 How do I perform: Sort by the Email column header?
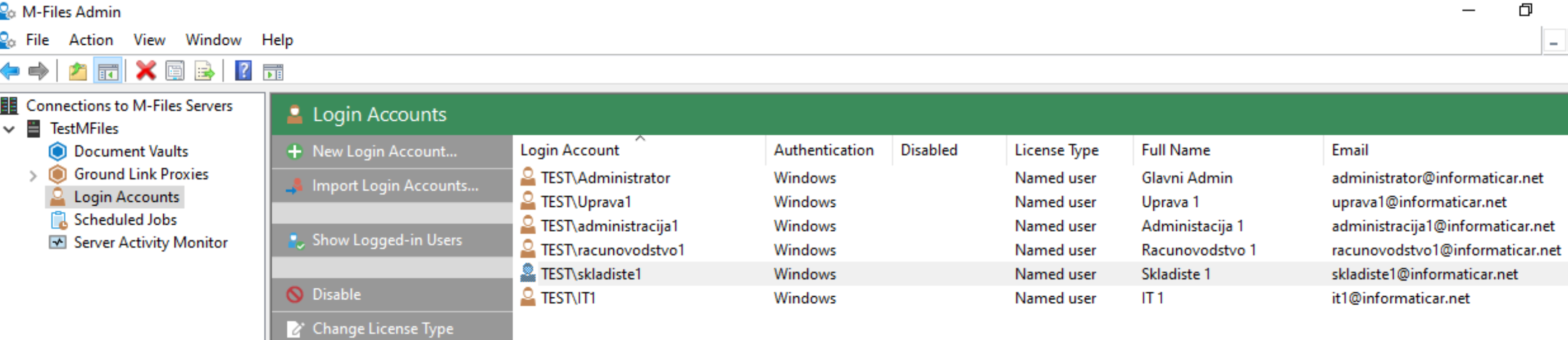pyautogui.click(x=1446, y=150)
